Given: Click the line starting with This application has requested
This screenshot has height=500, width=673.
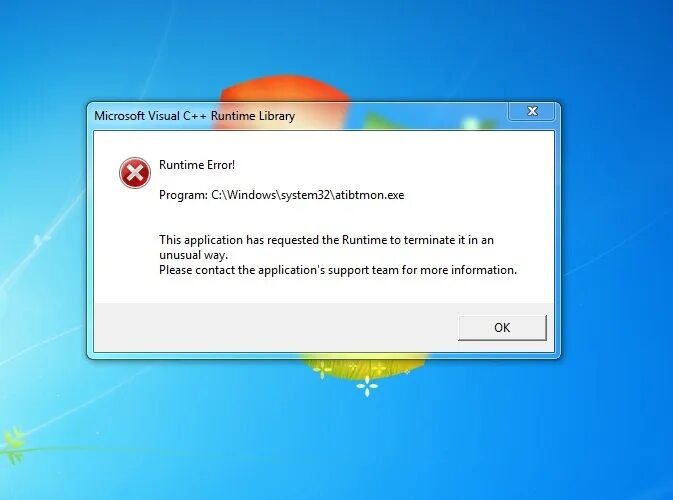Looking at the screenshot, I should 326,240.
